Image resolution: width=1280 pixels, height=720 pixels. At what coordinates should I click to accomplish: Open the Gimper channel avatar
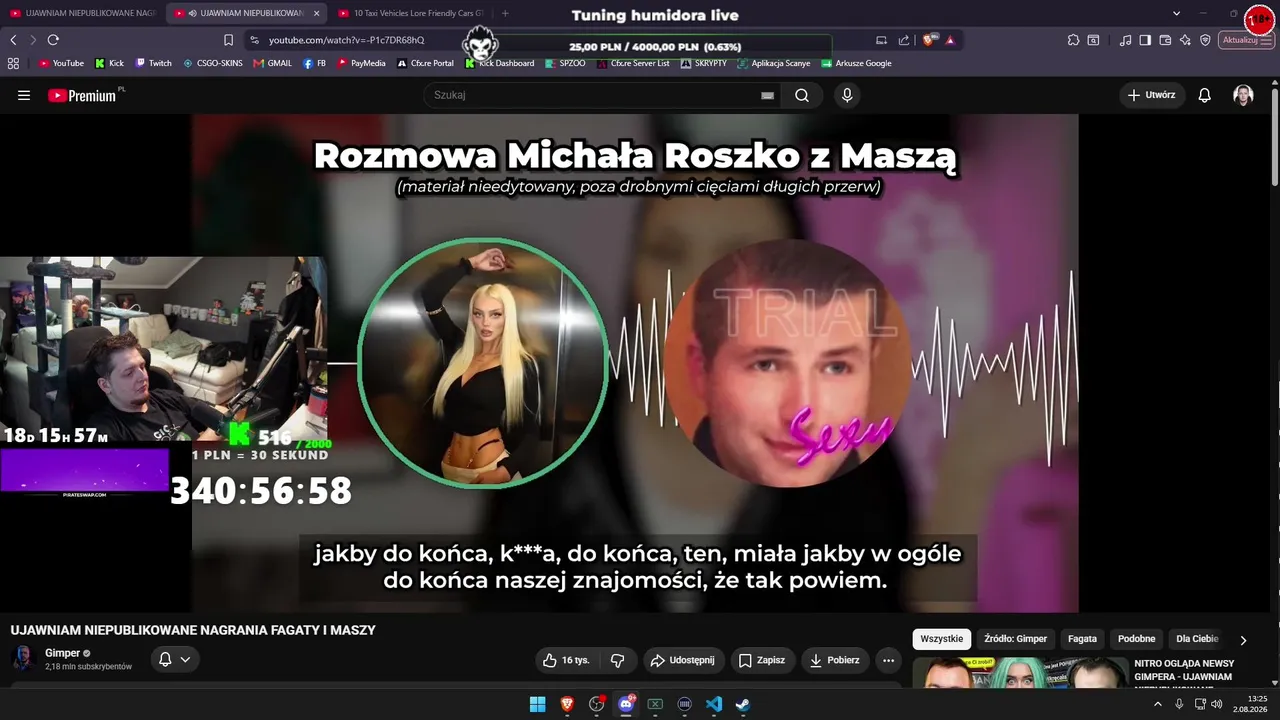click(24, 659)
